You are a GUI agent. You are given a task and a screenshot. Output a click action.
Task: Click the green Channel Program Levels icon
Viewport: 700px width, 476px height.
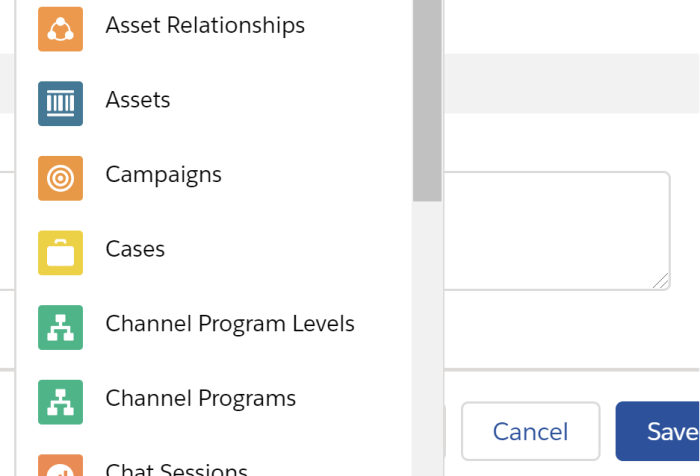pos(60,327)
